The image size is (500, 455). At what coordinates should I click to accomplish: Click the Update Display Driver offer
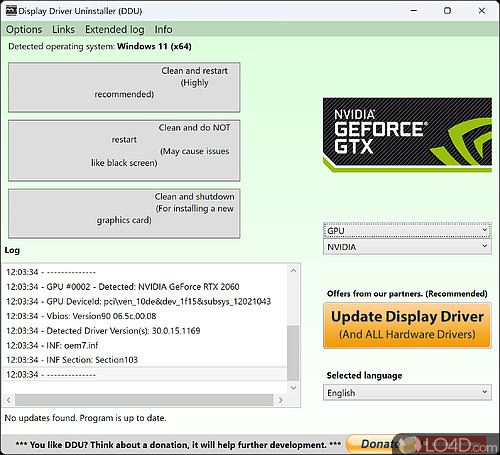pyautogui.click(x=407, y=325)
